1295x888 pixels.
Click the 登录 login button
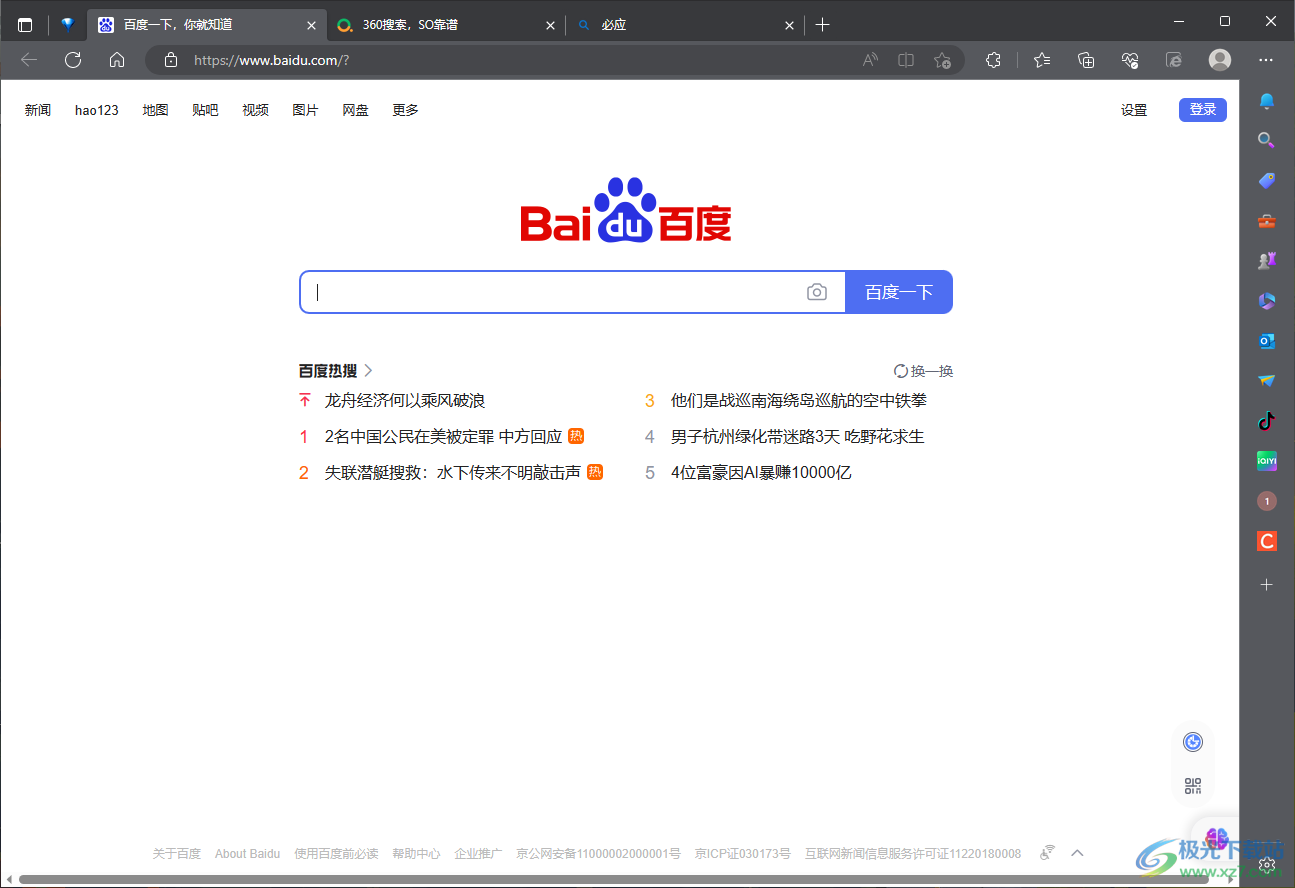1203,110
